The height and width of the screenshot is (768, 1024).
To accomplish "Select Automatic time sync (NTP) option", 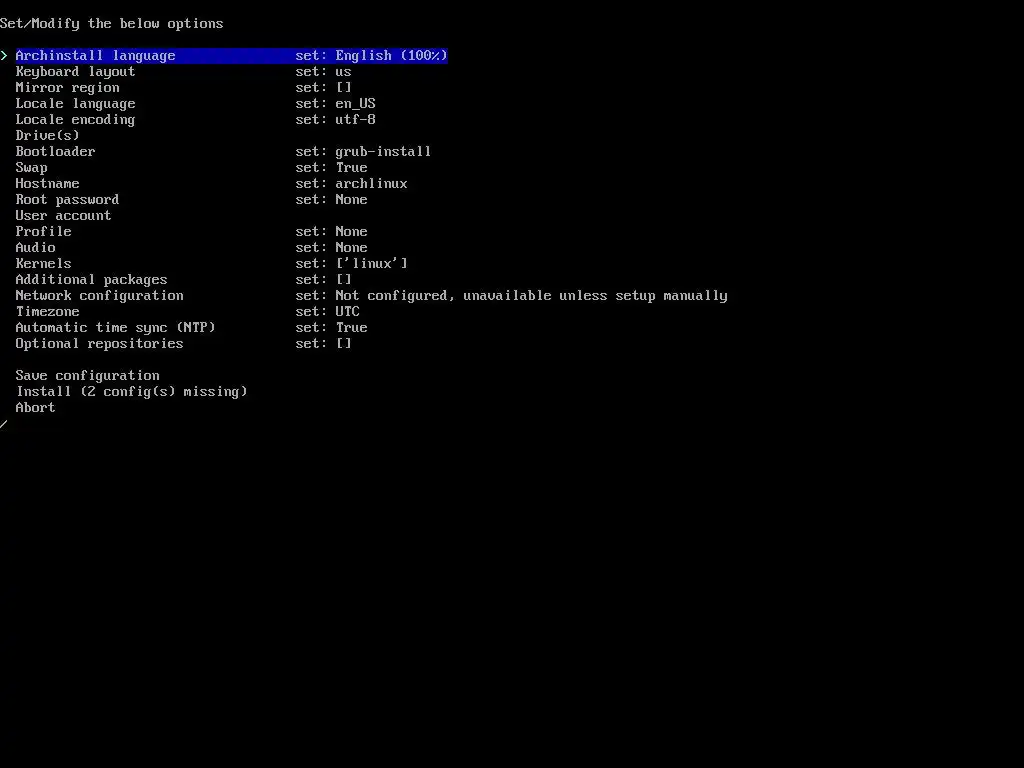I will [115, 328].
